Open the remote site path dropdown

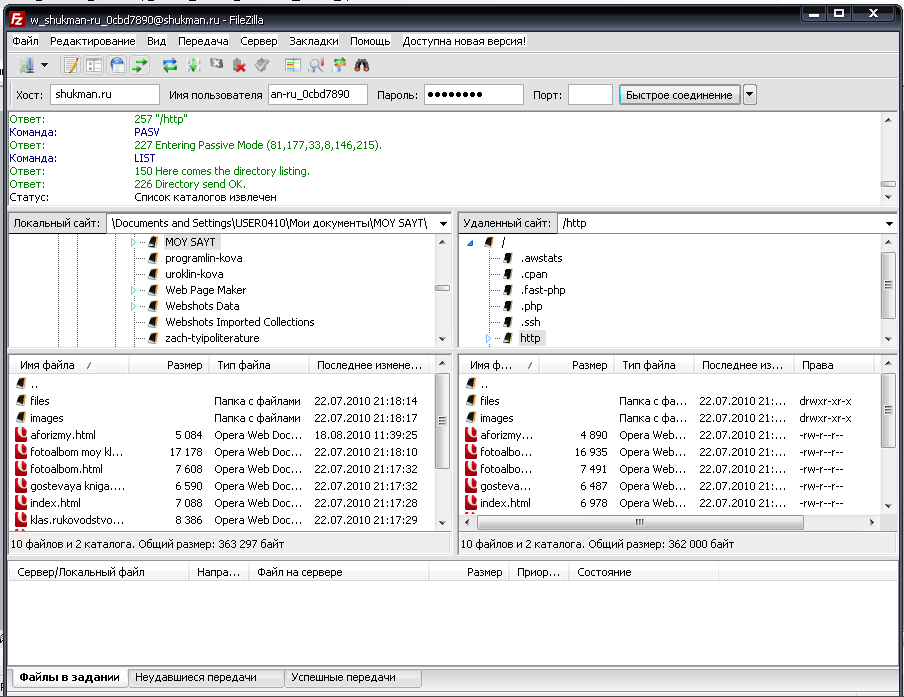pyautogui.click(x=889, y=224)
